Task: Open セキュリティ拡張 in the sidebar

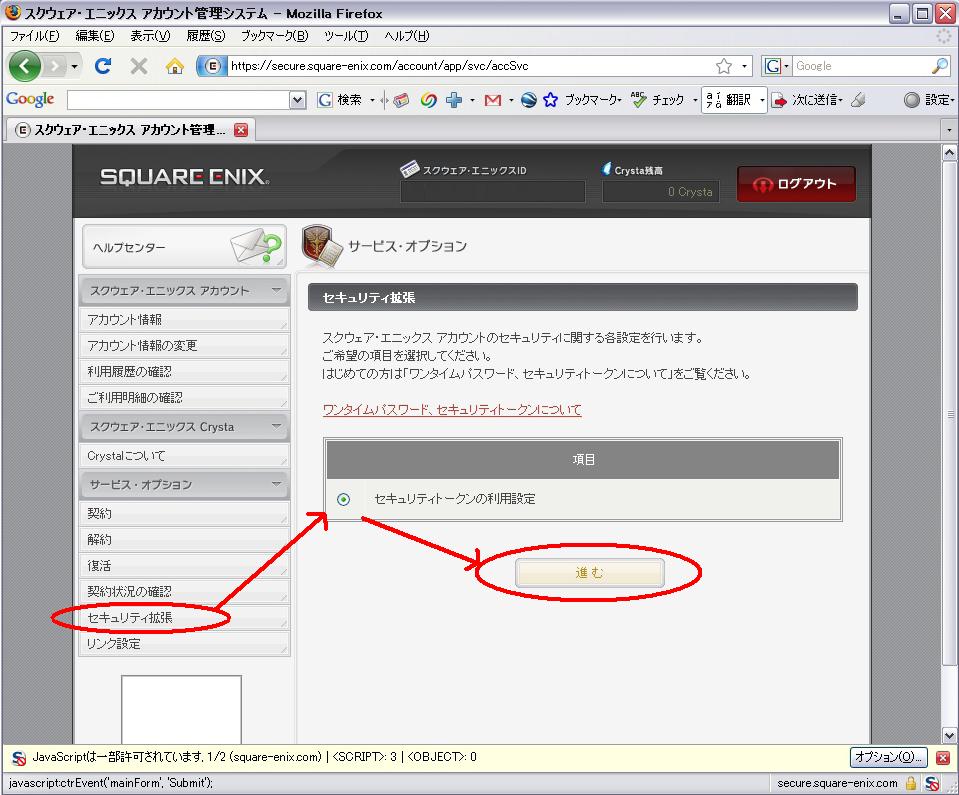Action: pos(184,618)
